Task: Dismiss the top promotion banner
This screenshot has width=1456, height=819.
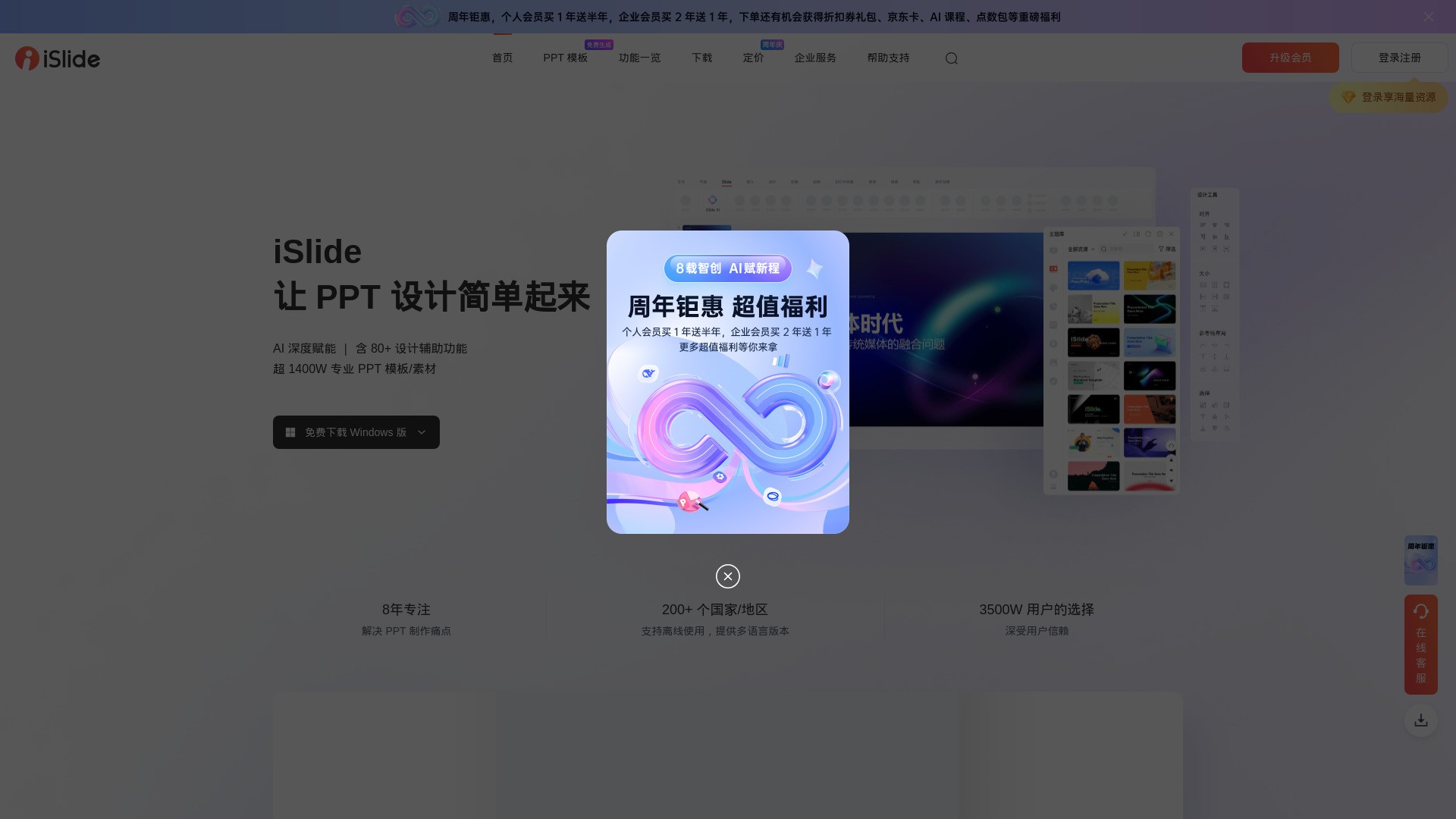Action: pyautogui.click(x=1429, y=16)
